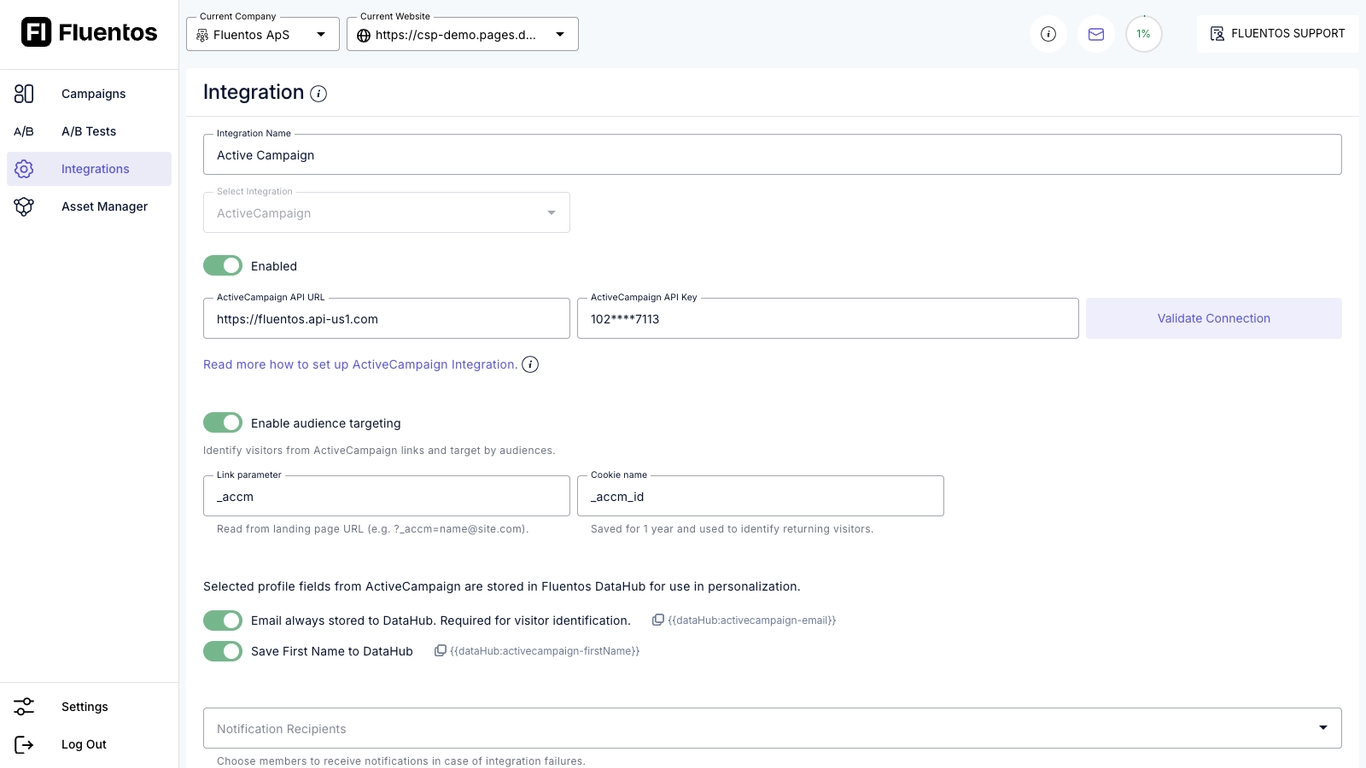Open Read more how to set up ActiveCampaign link
Image resolution: width=1366 pixels, height=768 pixels.
pyautogui.click(x=360, y=364)
